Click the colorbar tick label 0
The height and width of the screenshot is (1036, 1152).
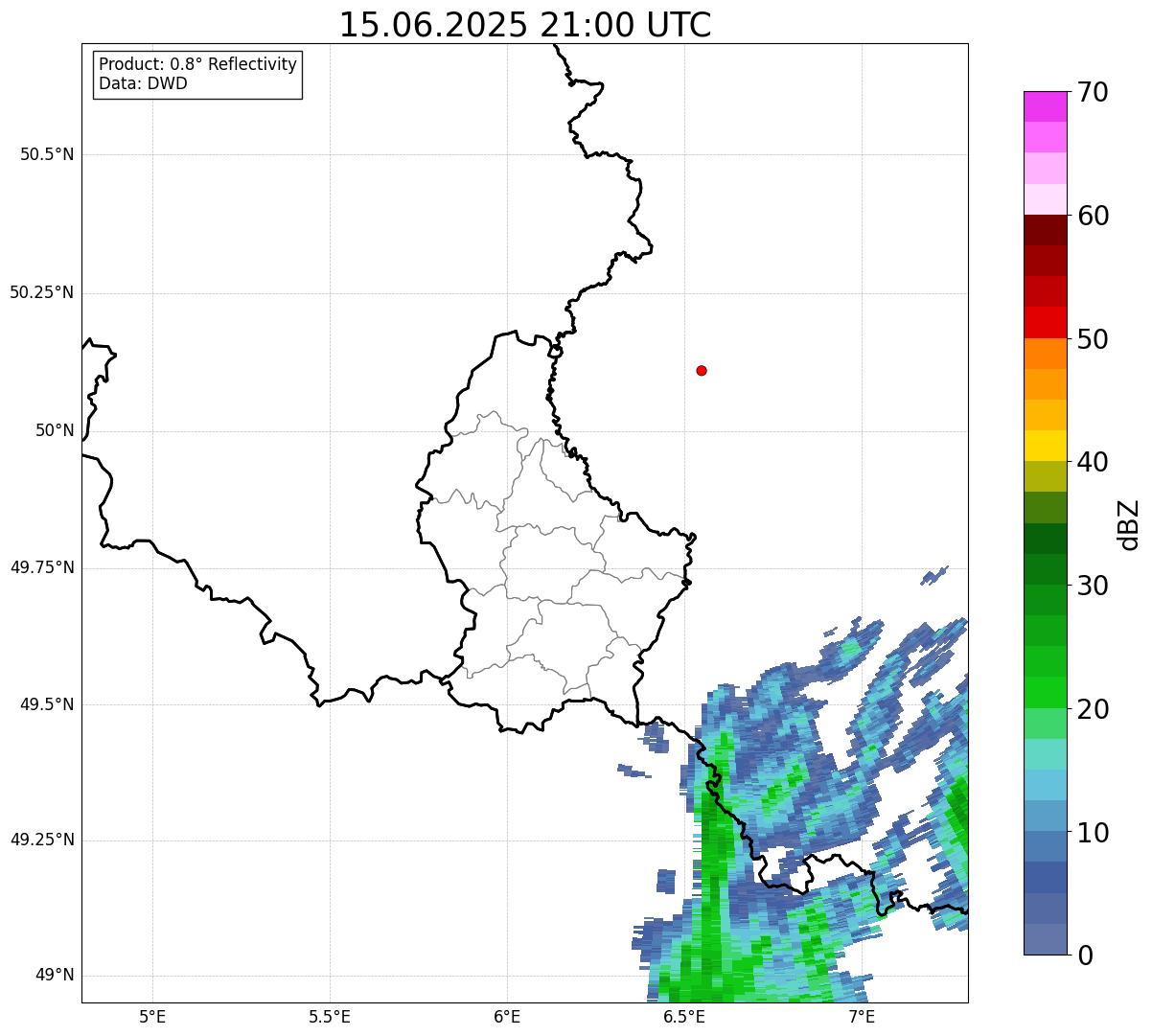[1086, 955]
